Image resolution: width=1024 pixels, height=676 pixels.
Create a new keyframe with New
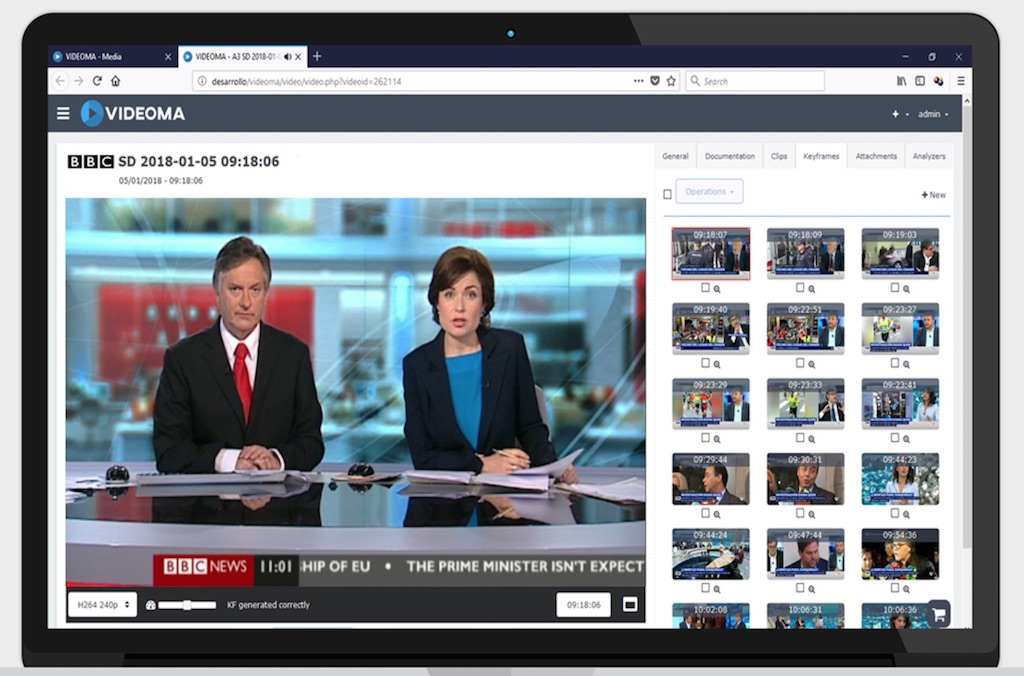point(934,195)
